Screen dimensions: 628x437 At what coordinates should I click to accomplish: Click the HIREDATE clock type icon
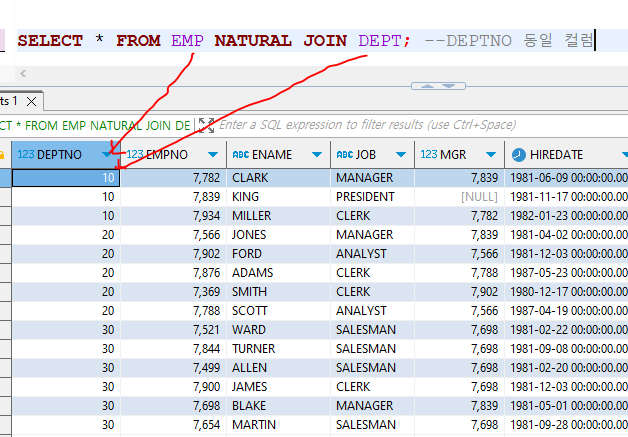coord(519,155)
